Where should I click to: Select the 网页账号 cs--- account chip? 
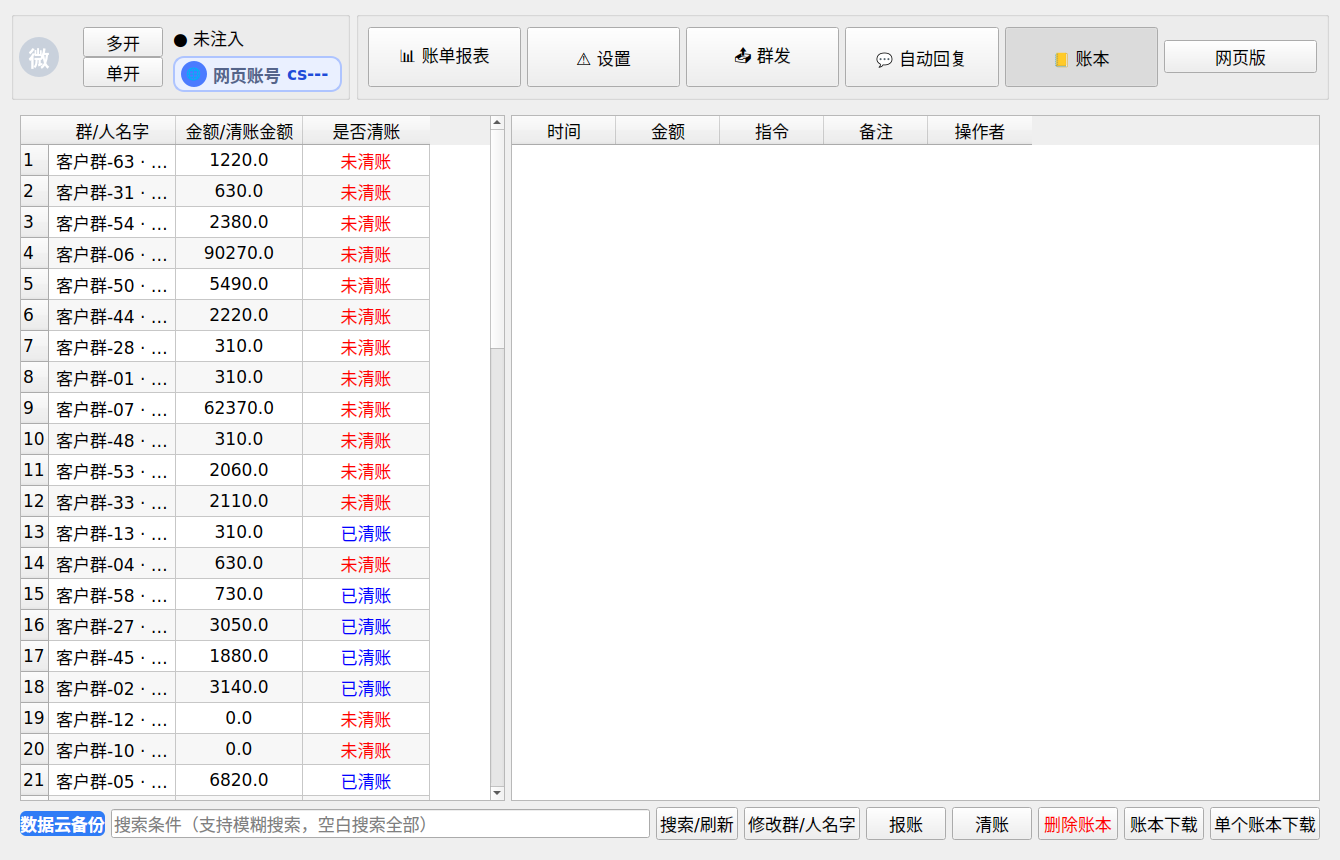coord(258,74)
